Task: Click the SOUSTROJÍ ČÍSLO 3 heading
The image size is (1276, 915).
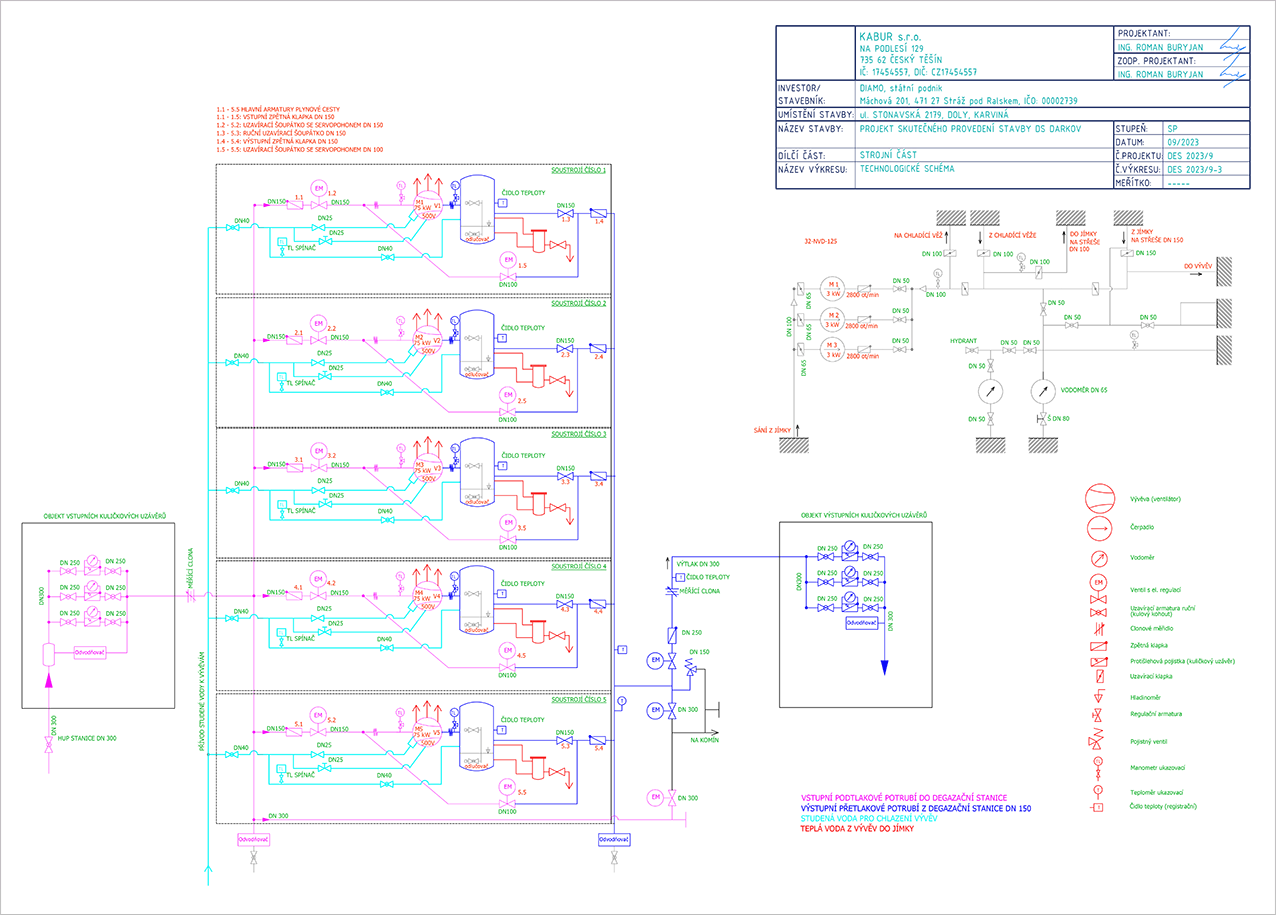Action: 579,434
